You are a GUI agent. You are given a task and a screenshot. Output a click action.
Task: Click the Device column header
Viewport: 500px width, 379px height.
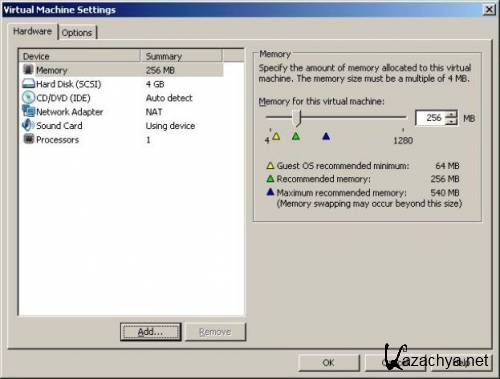(x=80, y=56)
